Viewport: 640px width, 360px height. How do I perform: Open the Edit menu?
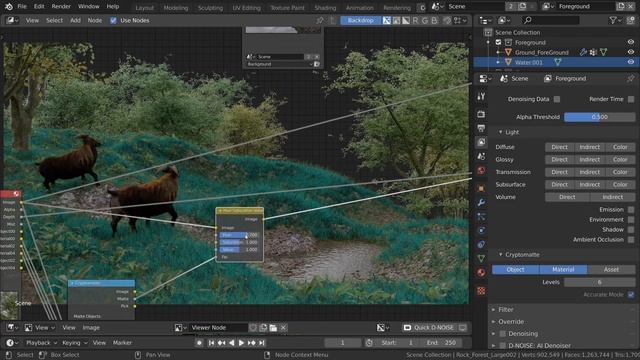coord(39,7)
